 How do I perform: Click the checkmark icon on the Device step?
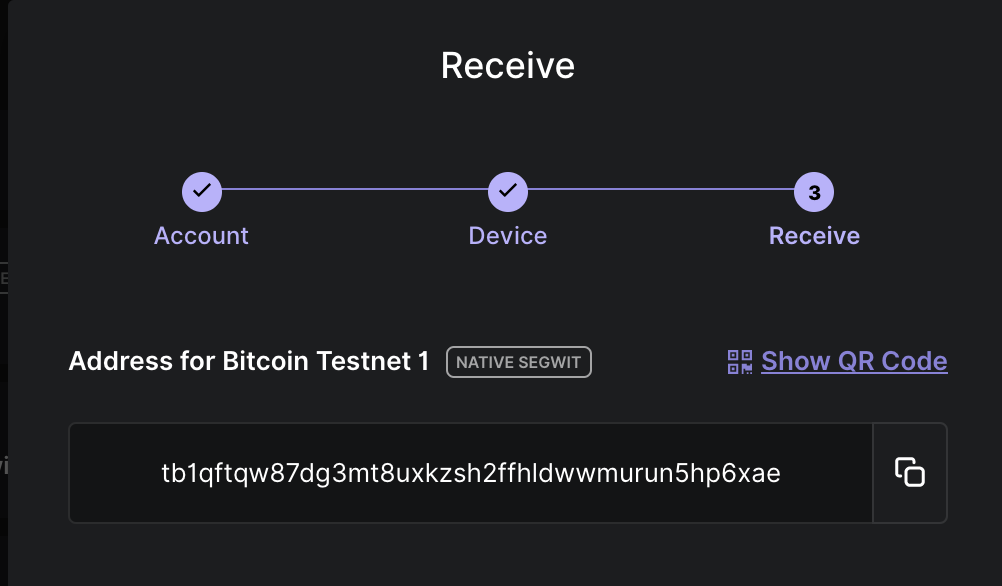pyautogui.click(x=507, y=190)
